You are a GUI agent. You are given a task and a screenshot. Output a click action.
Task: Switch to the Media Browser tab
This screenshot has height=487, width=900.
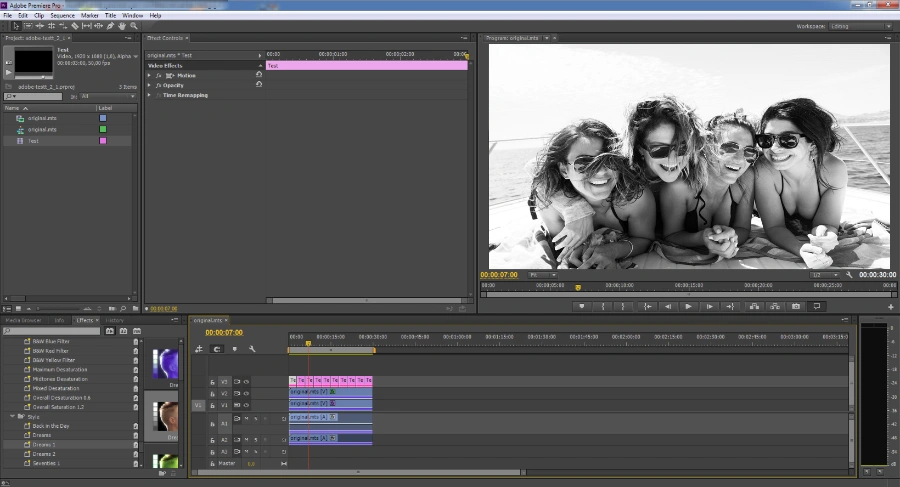pos(23,320)
